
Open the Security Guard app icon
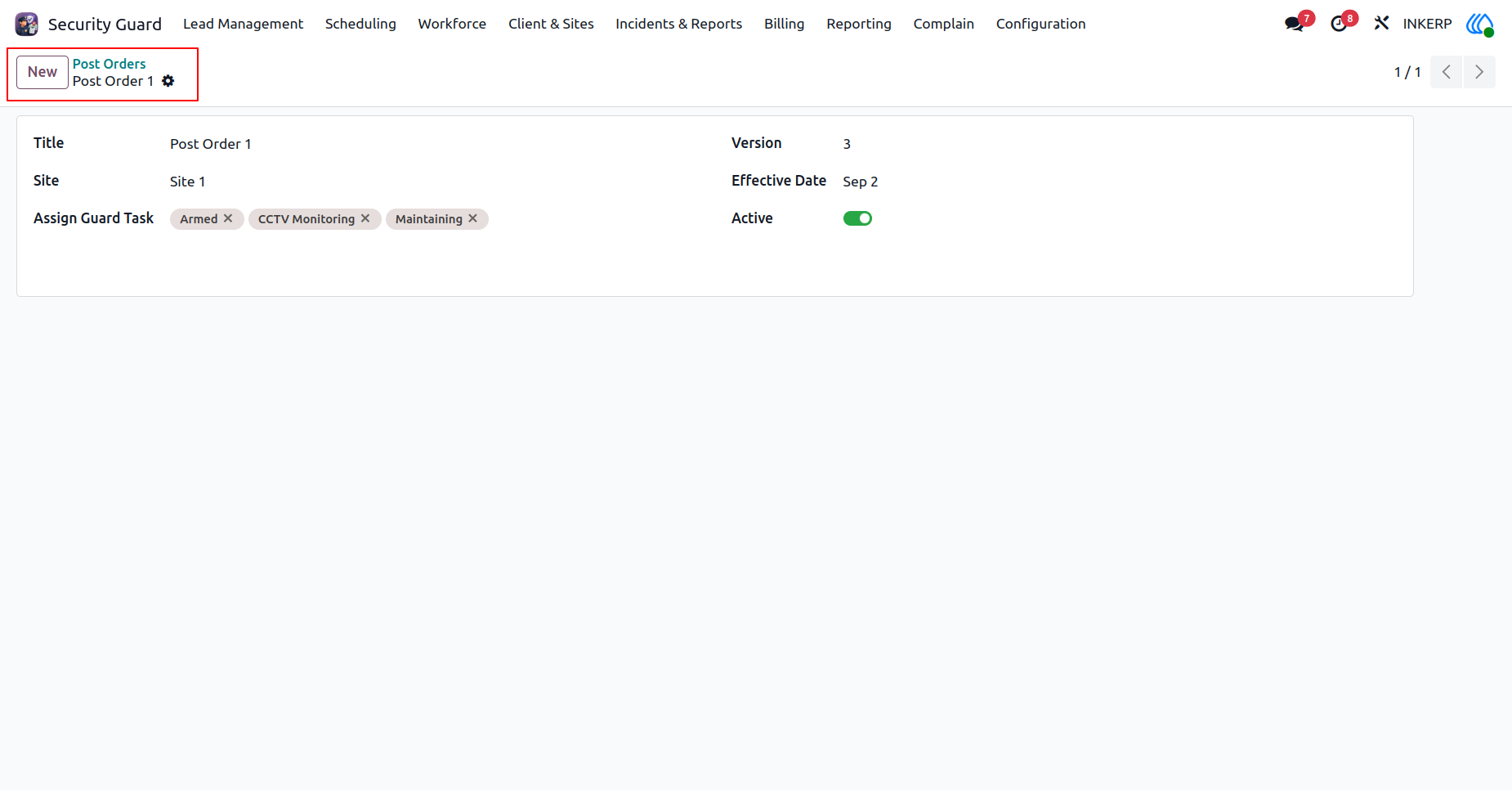pos(27,24)
